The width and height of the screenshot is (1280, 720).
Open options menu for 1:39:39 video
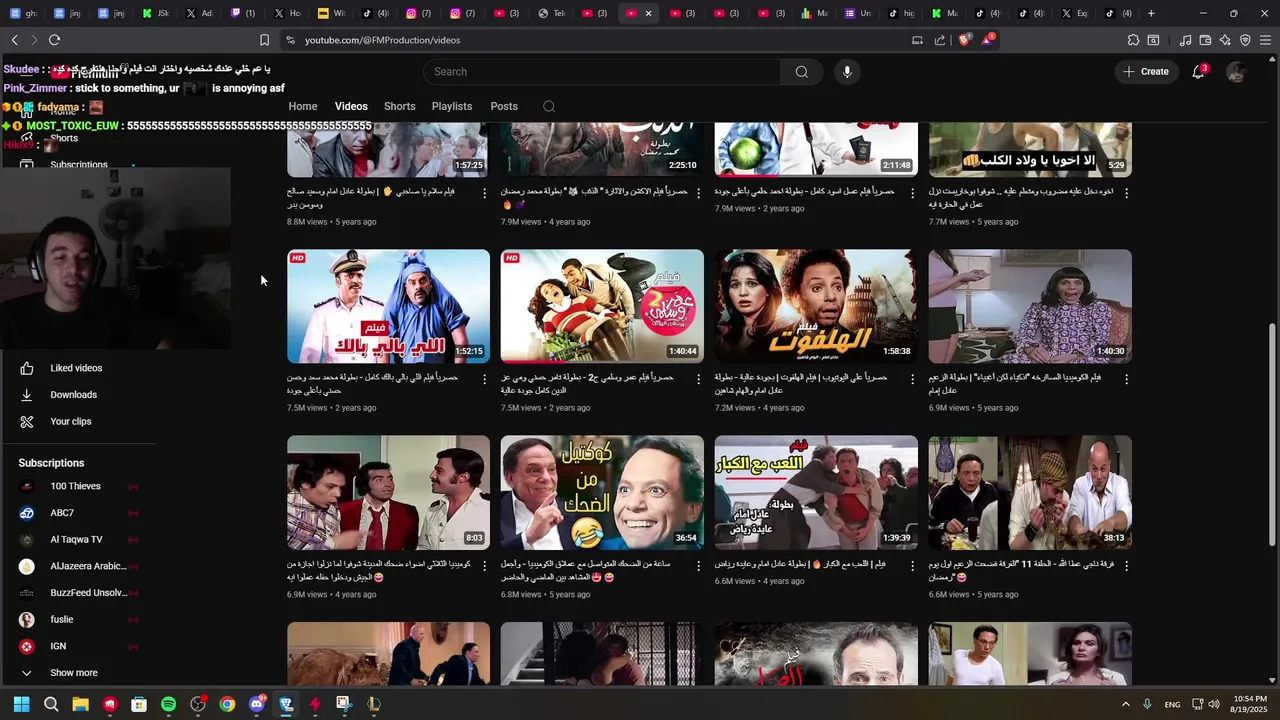912,565
